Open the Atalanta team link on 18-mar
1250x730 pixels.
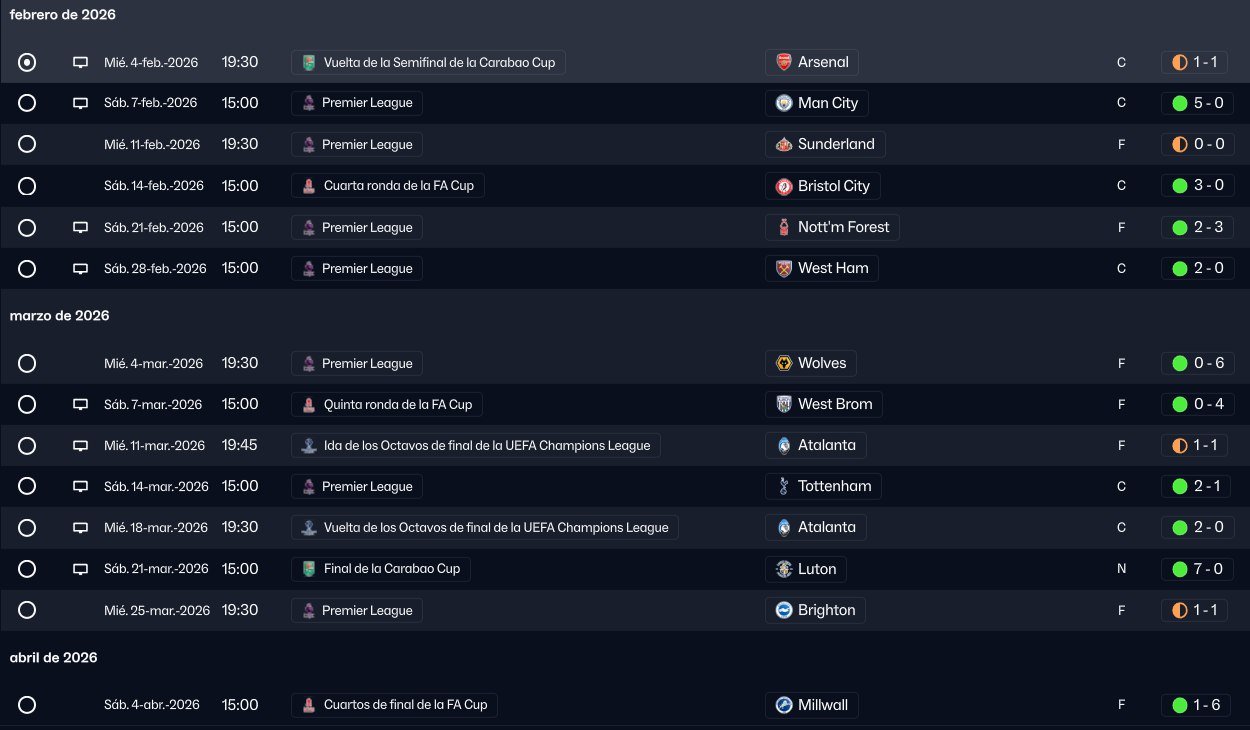pyautogui.click(x=826, y=527)
